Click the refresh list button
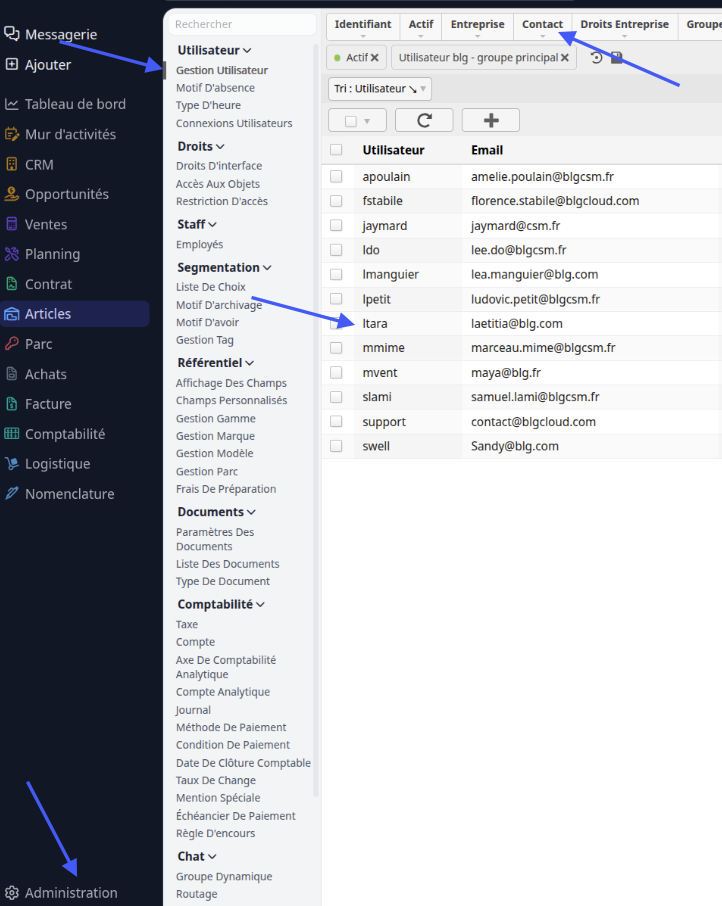 coord(424,120)
